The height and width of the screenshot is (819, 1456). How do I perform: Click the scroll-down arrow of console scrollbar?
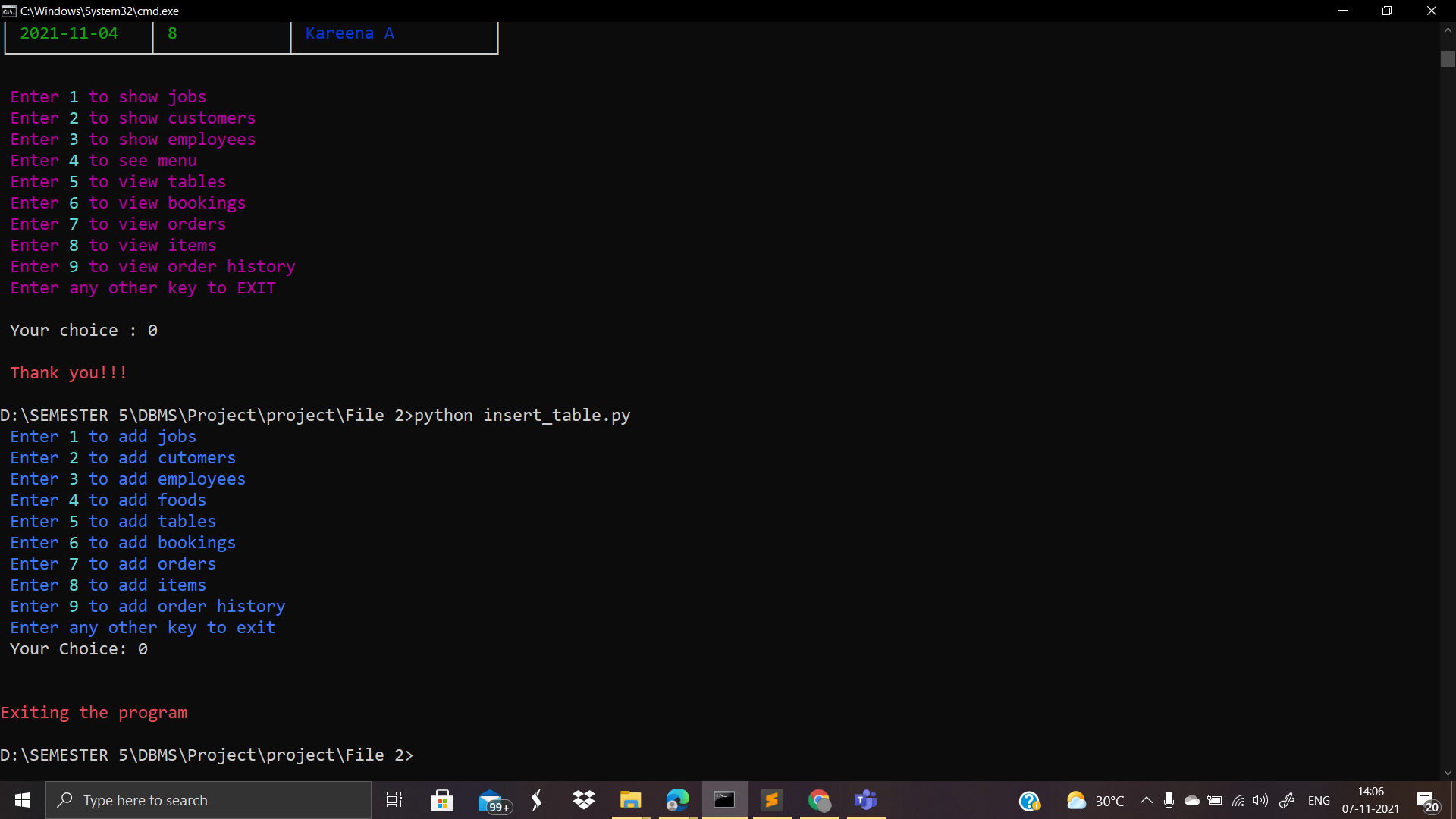[1448, 773]
